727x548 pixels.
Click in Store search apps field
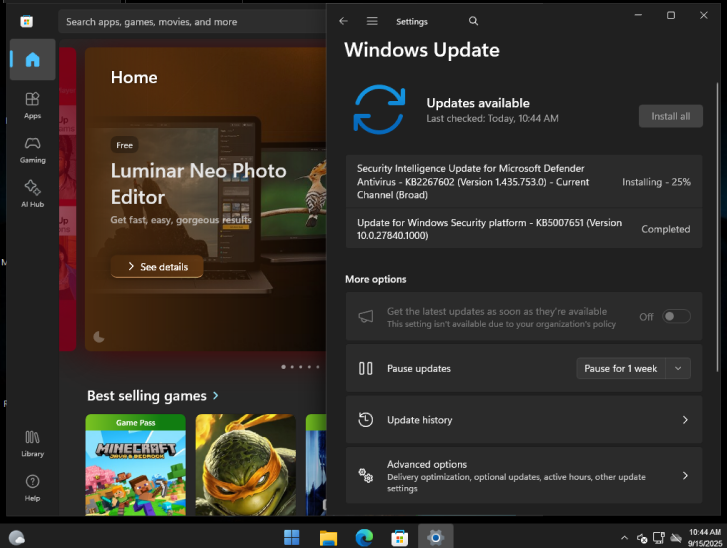point(192,22)
